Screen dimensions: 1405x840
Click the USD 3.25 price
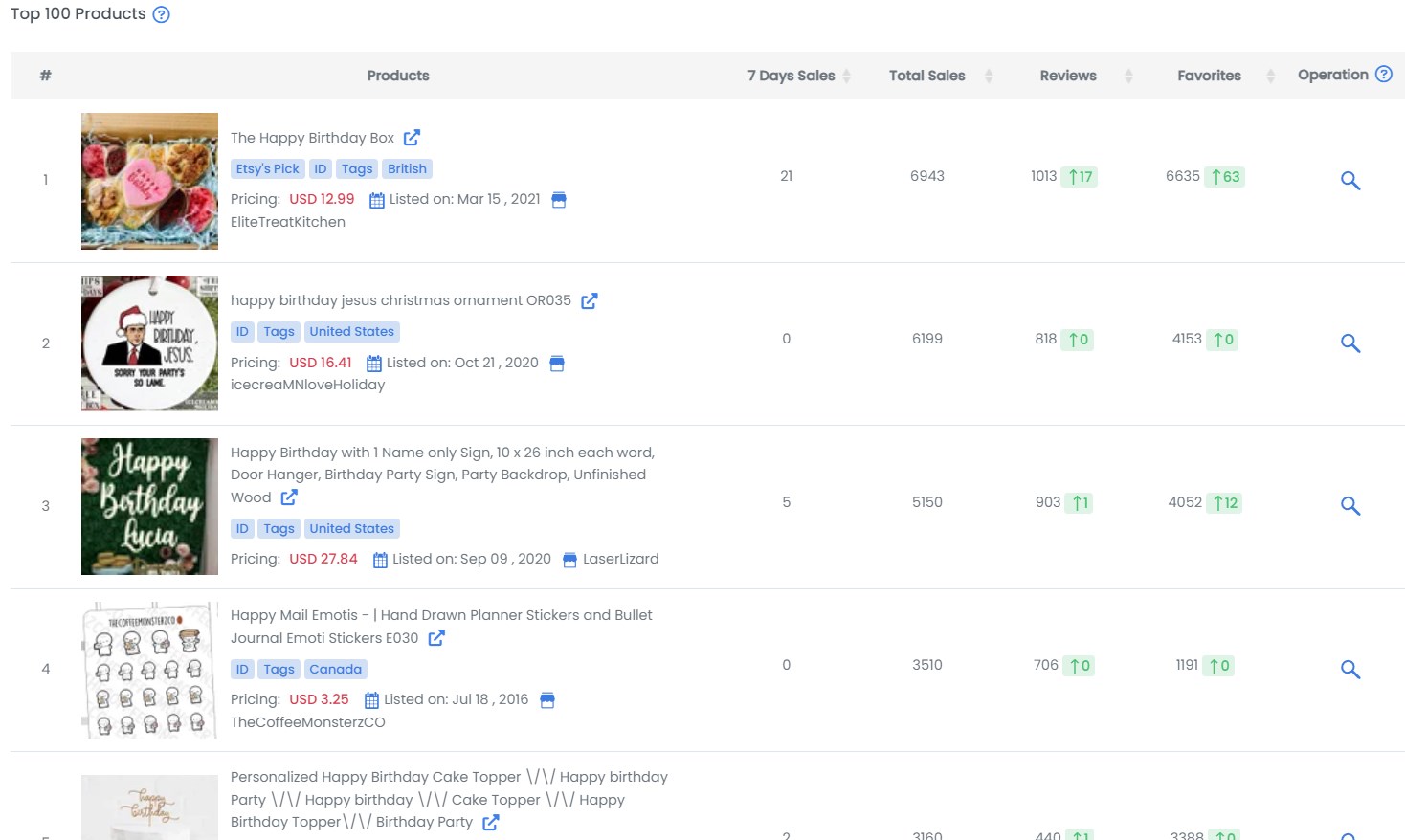click(319, 699)
